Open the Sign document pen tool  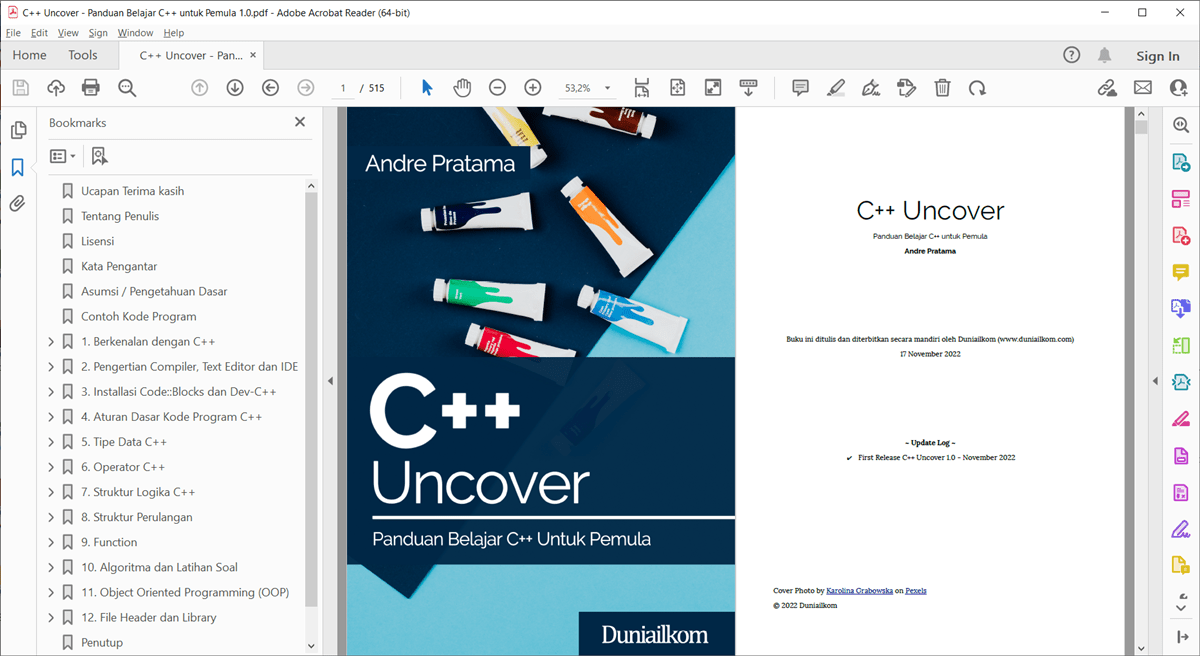871,88
